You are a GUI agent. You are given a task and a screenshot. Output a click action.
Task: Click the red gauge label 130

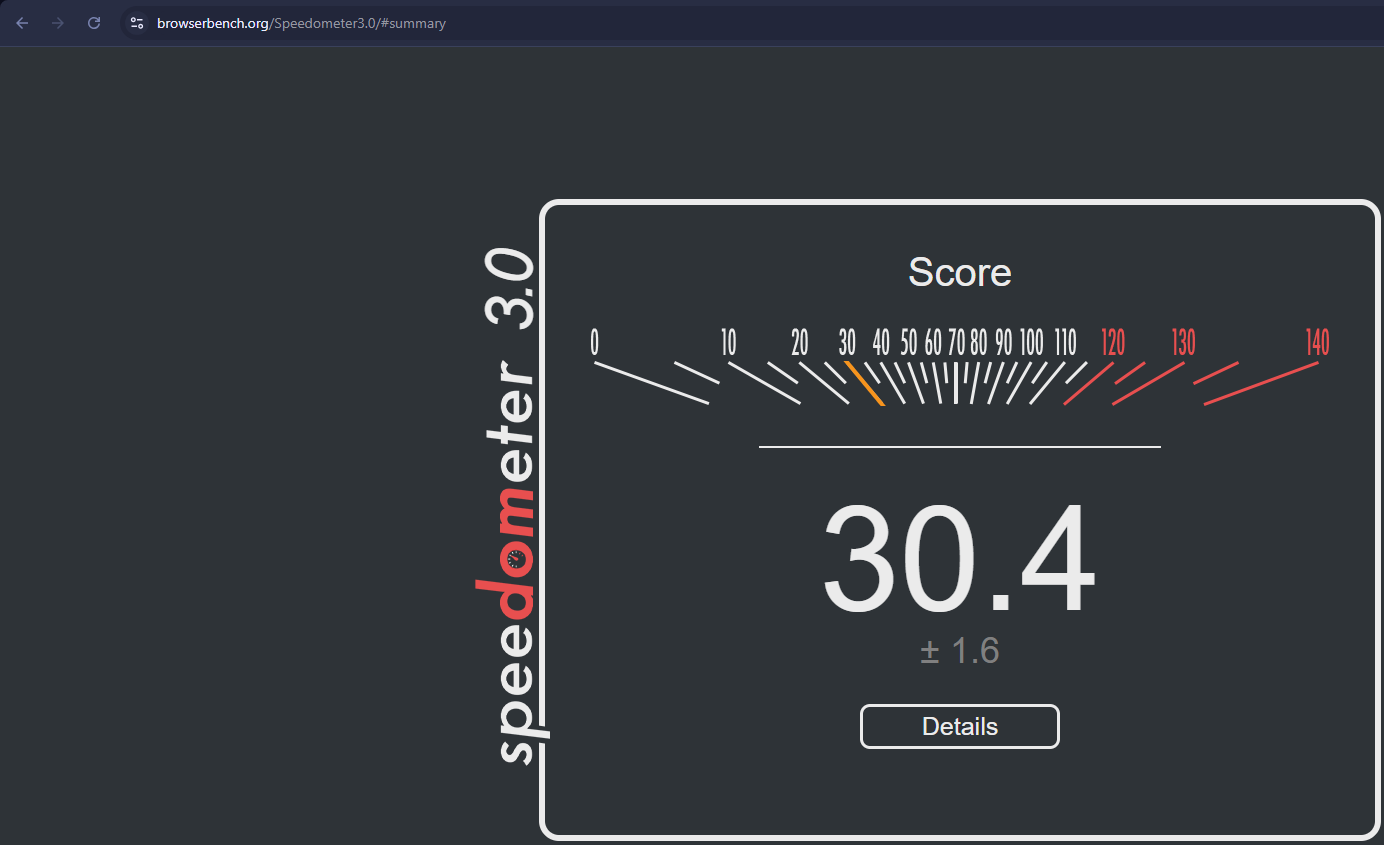1184,343
